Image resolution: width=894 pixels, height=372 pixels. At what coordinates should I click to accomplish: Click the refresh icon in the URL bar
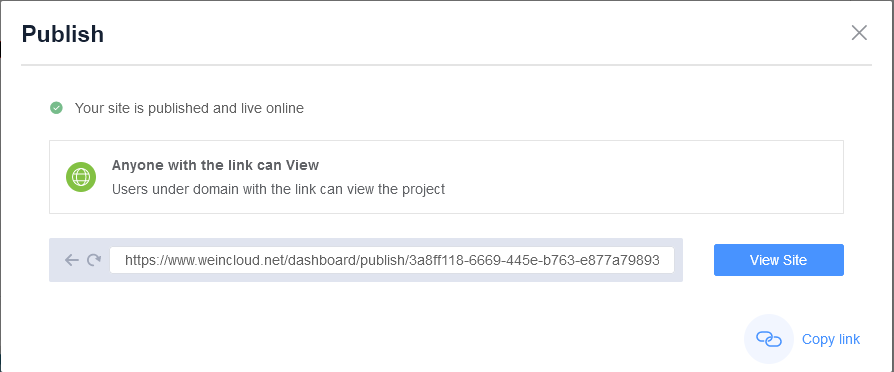click(x=94, y=260)
